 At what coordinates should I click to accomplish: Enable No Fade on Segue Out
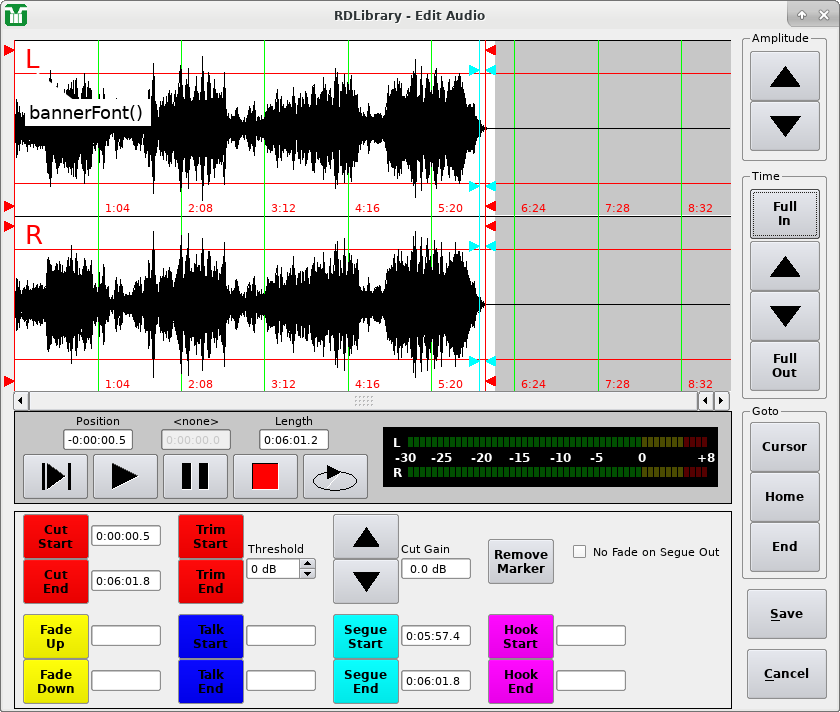(x=578, y=550)
